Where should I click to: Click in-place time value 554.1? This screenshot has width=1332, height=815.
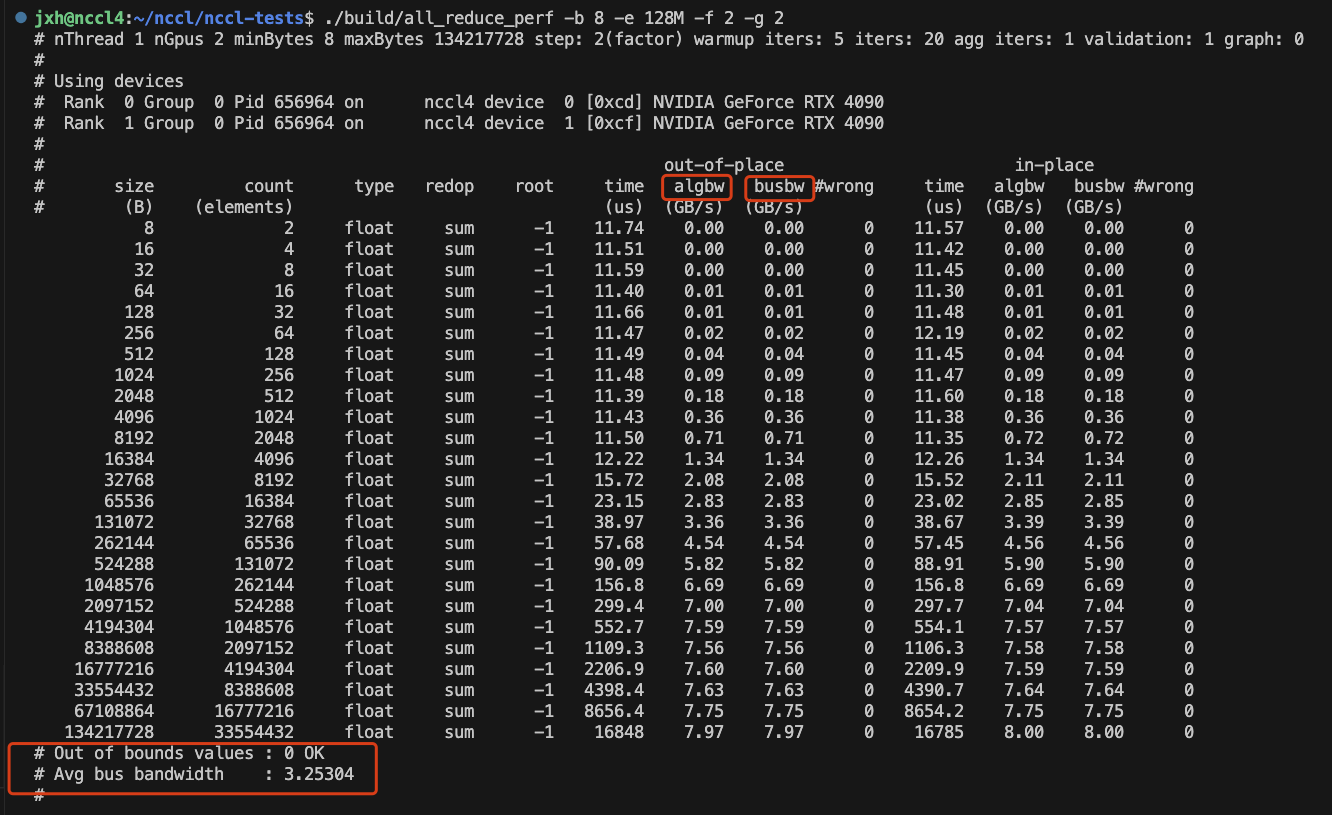pyautogui.click(x=939, y=627)
